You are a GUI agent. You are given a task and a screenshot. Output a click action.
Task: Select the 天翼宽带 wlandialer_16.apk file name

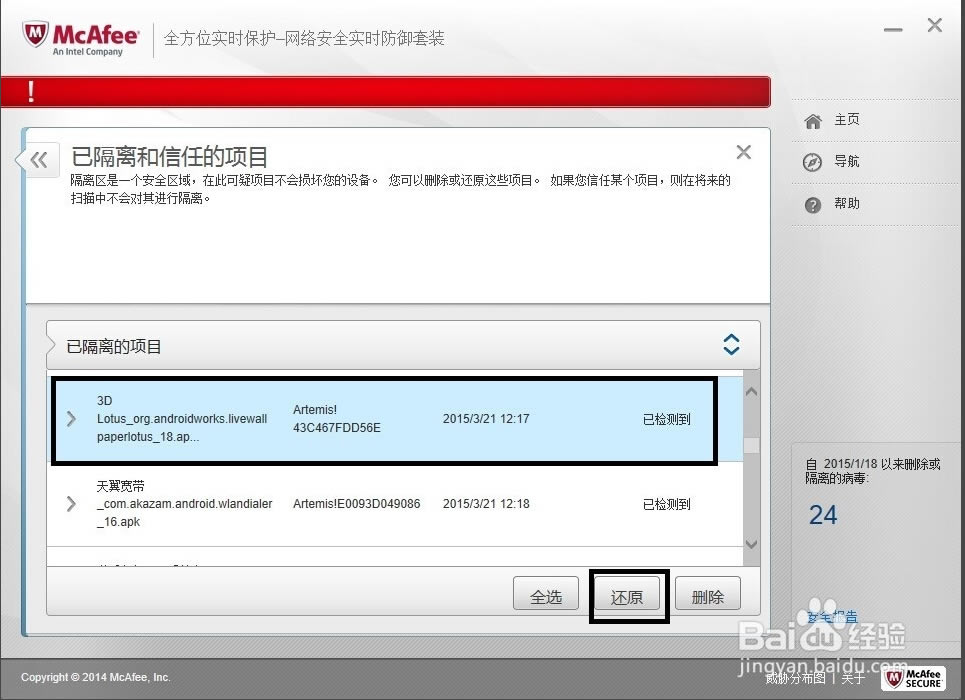pyautogui.click(x=185, y=504)
